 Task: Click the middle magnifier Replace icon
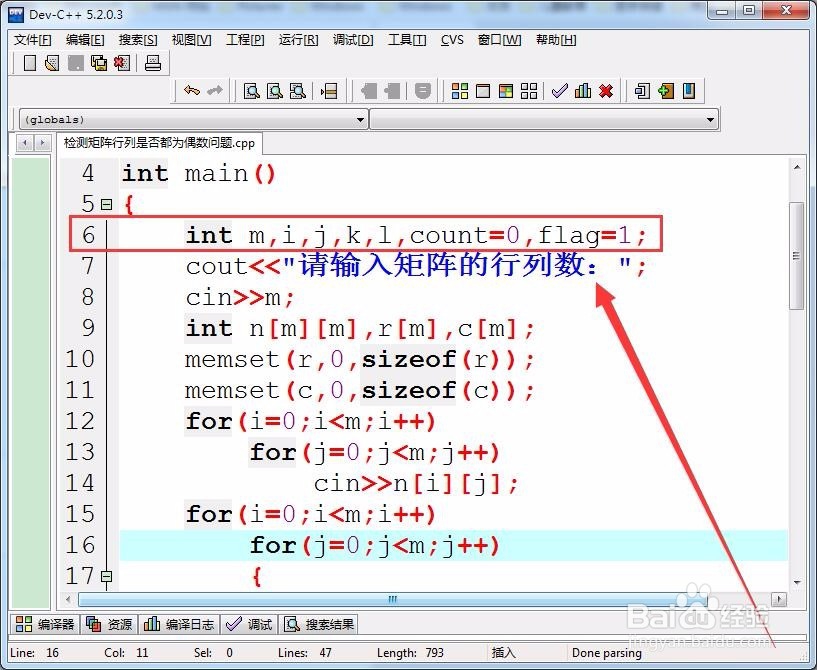[x=275, y=91]
